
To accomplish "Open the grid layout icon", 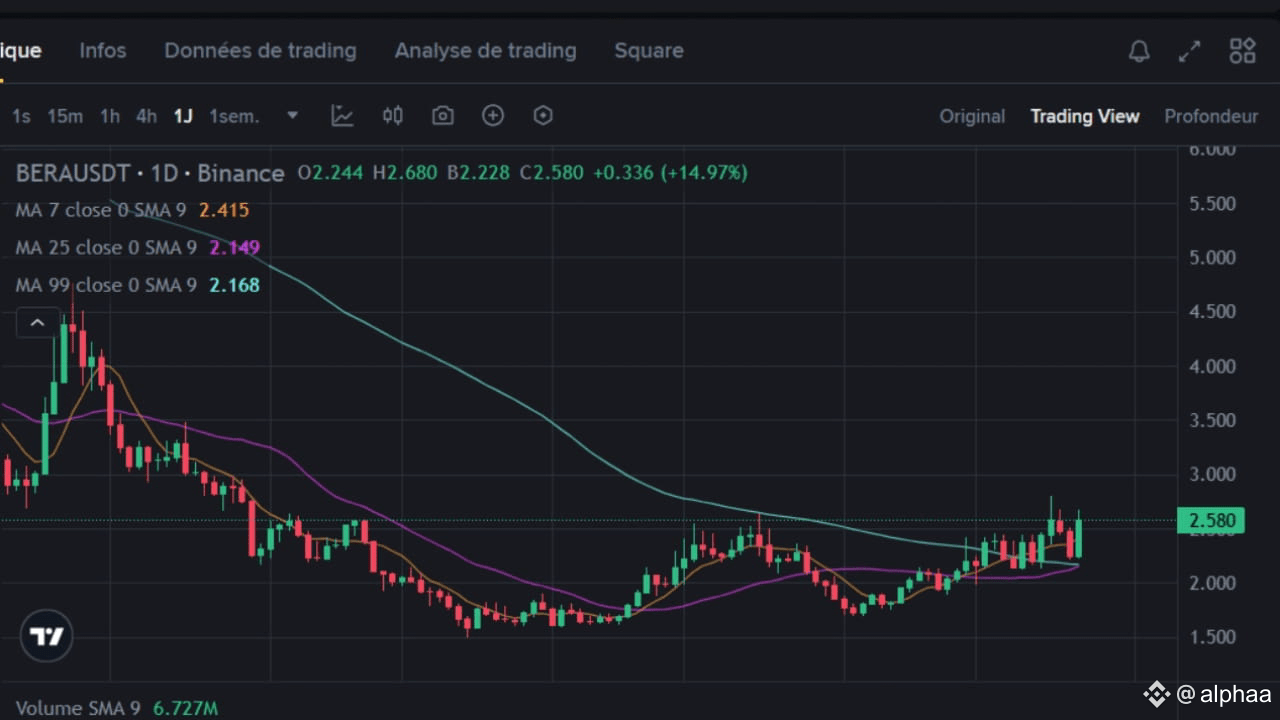I will tap(1242, 51).
